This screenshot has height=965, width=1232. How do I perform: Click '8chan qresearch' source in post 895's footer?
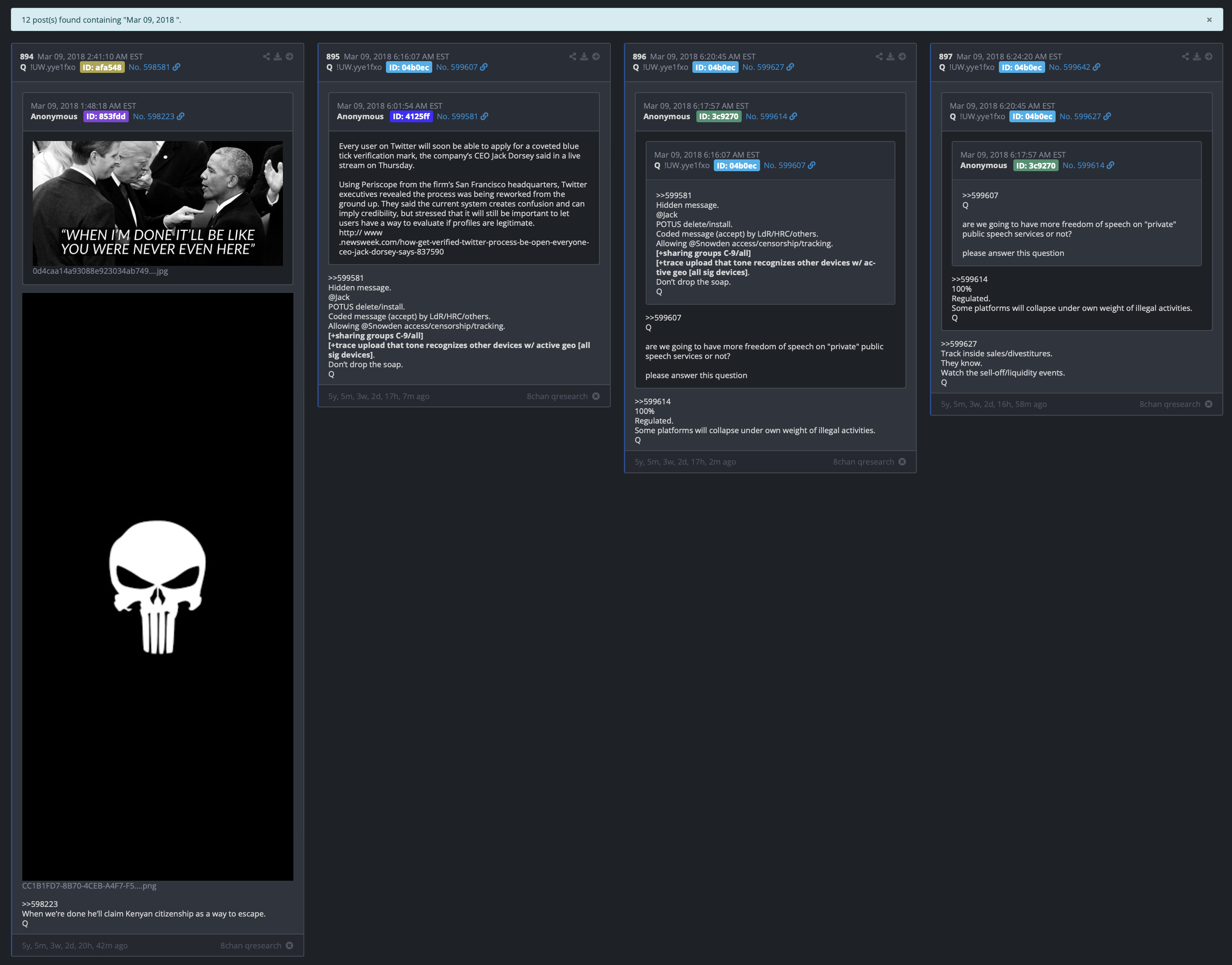(557, 396)
